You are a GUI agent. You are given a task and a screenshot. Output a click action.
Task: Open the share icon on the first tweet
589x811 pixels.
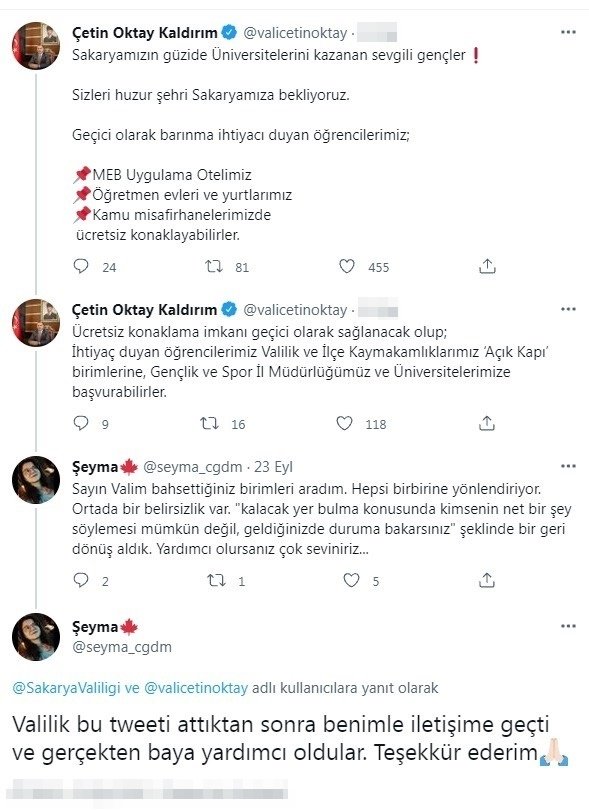(x=487, y=267)
